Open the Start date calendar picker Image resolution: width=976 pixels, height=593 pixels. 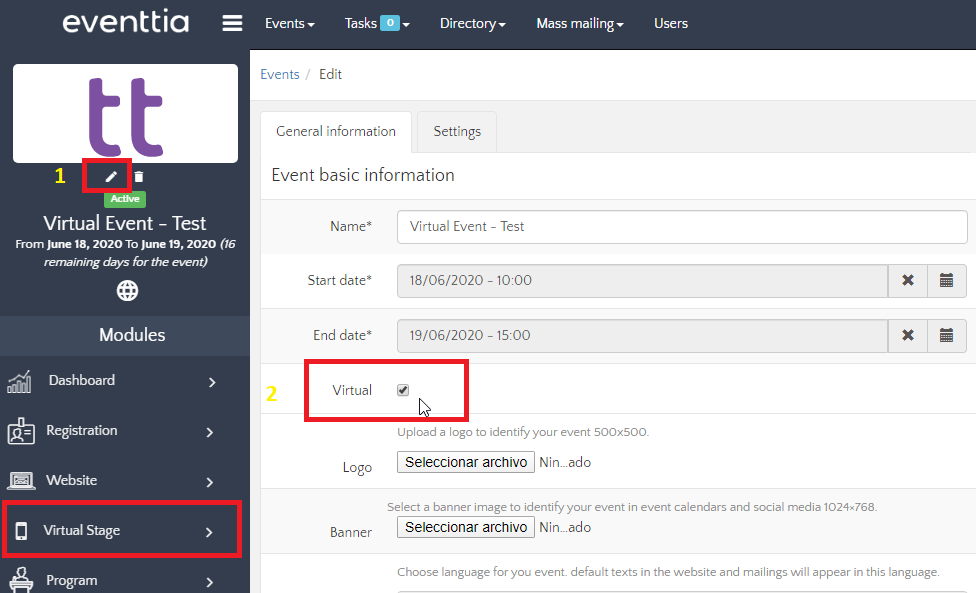point(946,281)
